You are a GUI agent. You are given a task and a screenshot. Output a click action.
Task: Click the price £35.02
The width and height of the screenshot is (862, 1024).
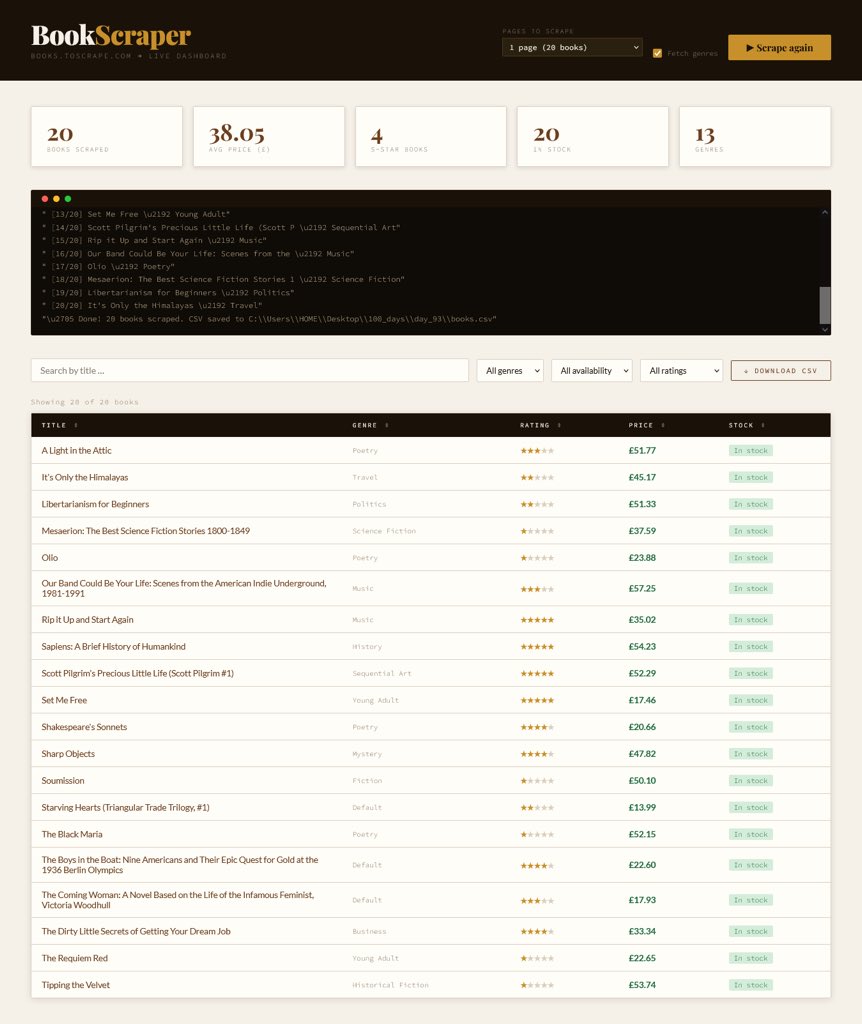tap(642, 620)
